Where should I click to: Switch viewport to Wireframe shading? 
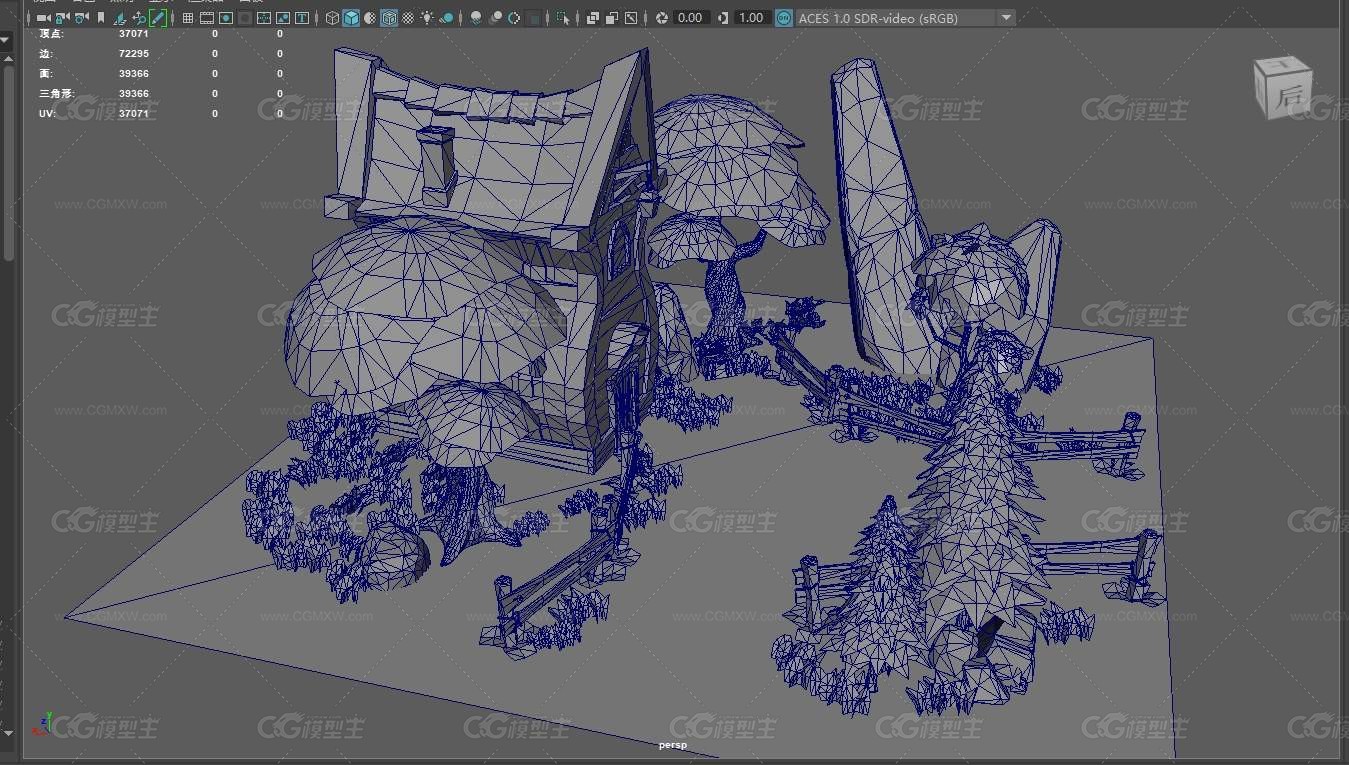[x=331, y=18]
